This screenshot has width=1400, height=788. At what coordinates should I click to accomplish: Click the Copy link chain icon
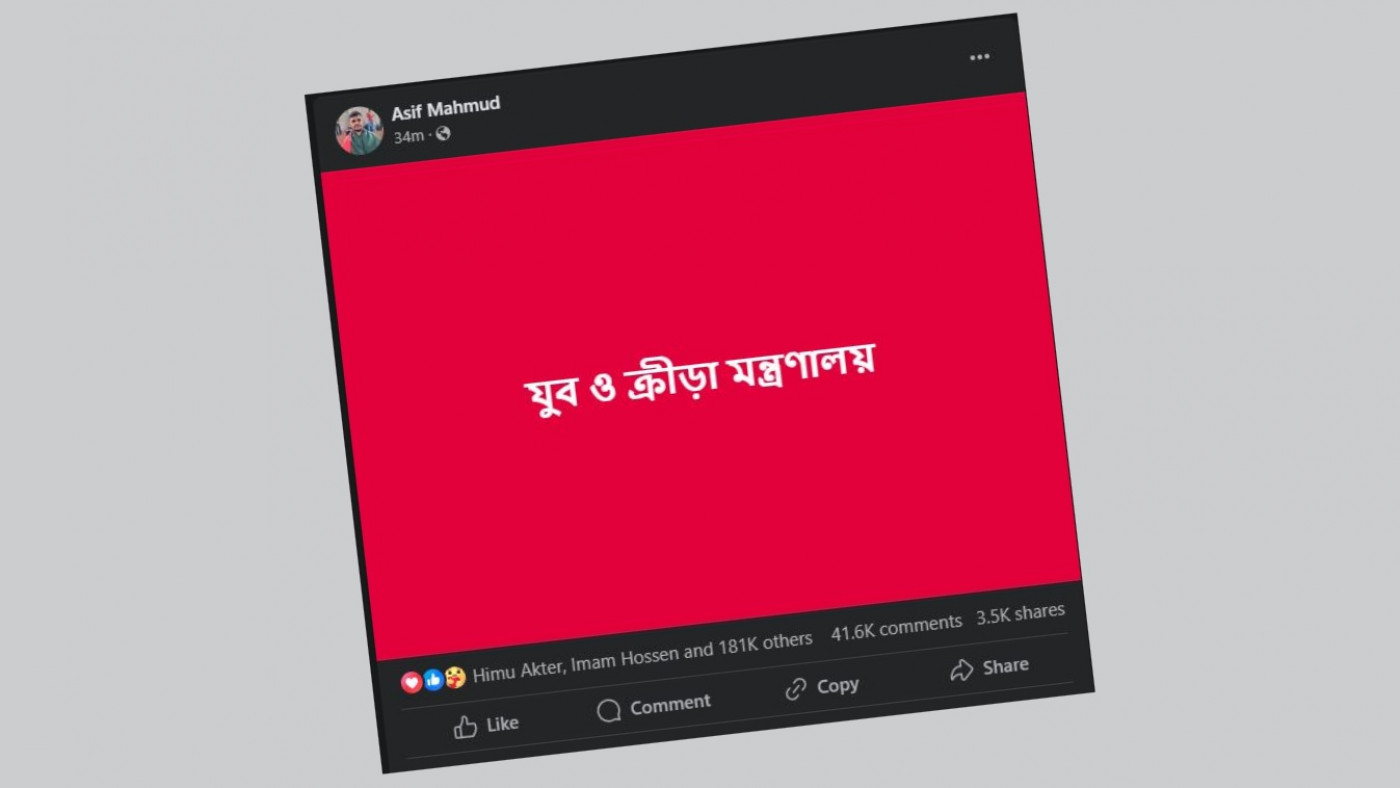tap(796, 689)
